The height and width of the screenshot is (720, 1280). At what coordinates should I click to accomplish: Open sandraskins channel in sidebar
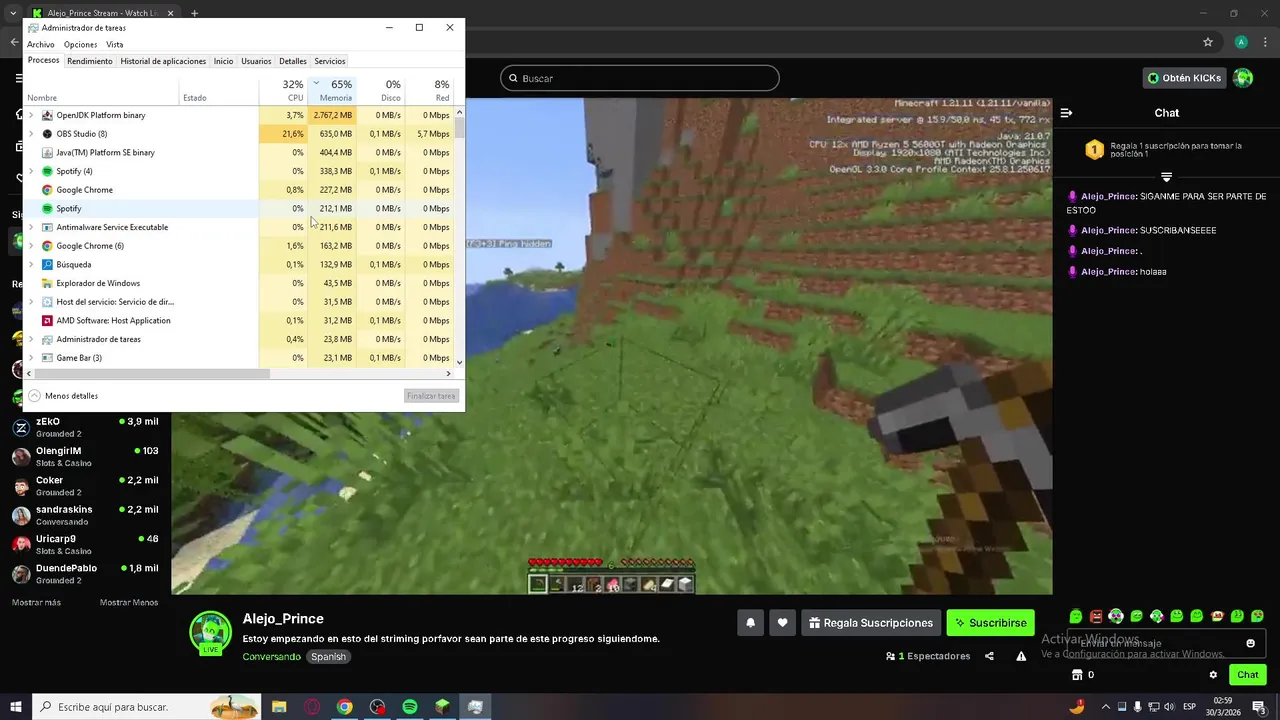pos(85,515)
